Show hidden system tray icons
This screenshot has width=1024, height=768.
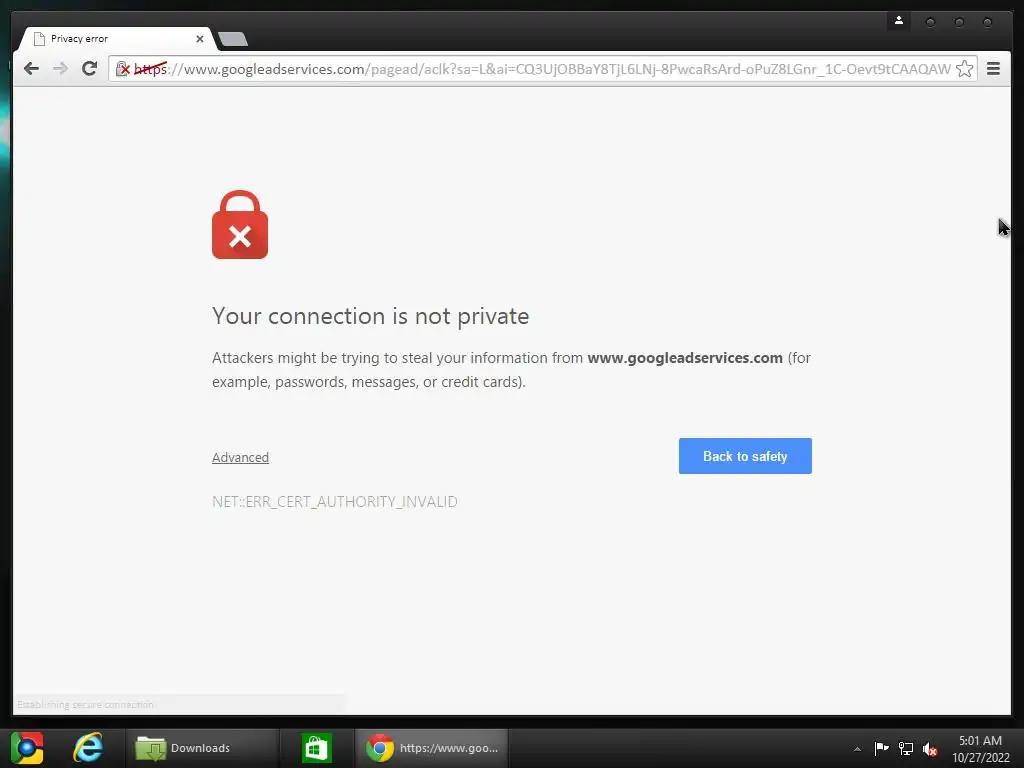point(857,749)
